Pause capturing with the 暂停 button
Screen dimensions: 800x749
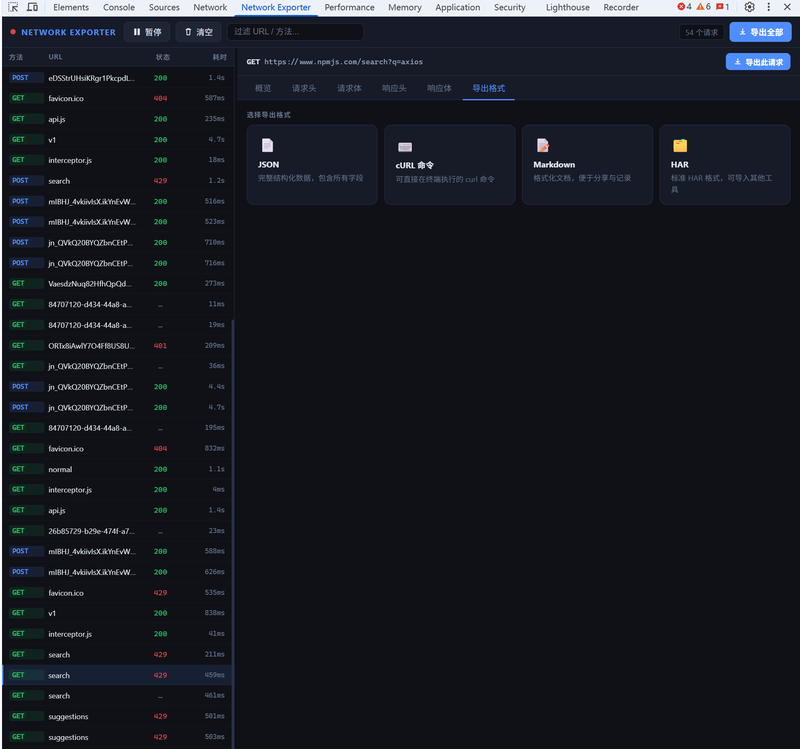coord(147,32)
